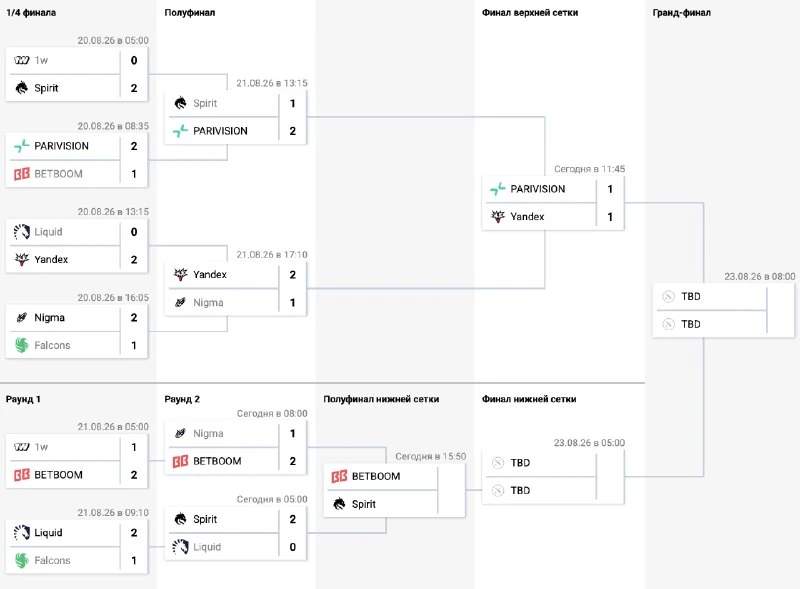Screen dimensions: 800x589
Task: Click Yandex logo in upper bracket final
Action: click(x=497, y=216)
